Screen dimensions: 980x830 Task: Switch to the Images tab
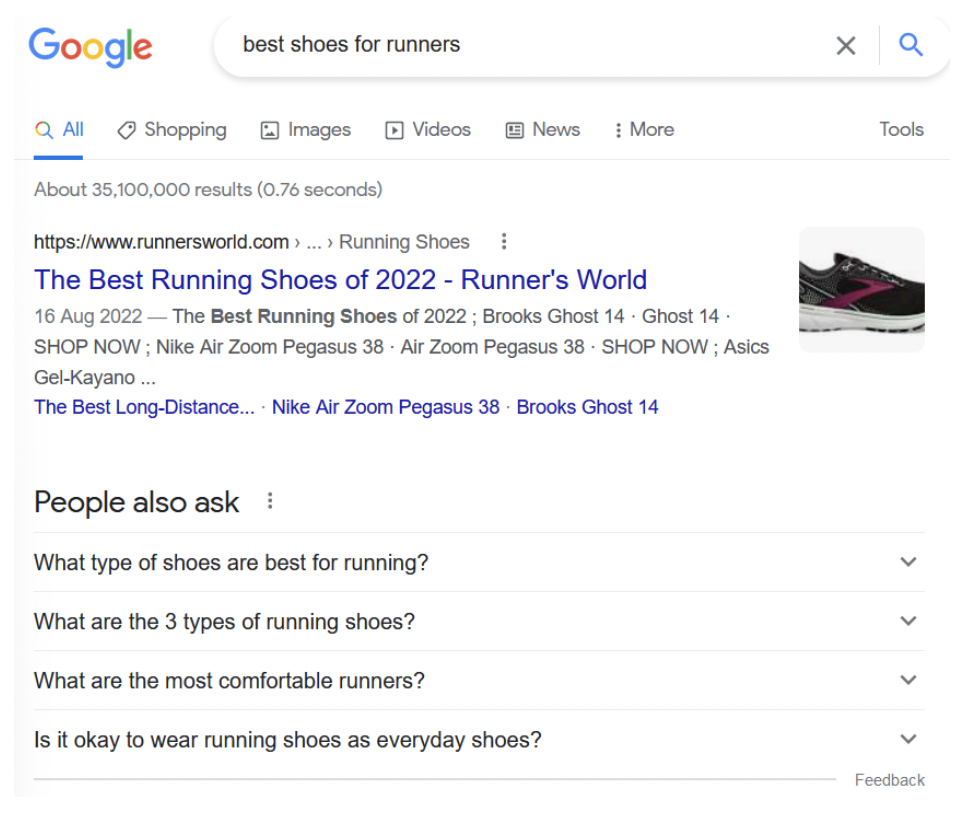tap(306, 130)
